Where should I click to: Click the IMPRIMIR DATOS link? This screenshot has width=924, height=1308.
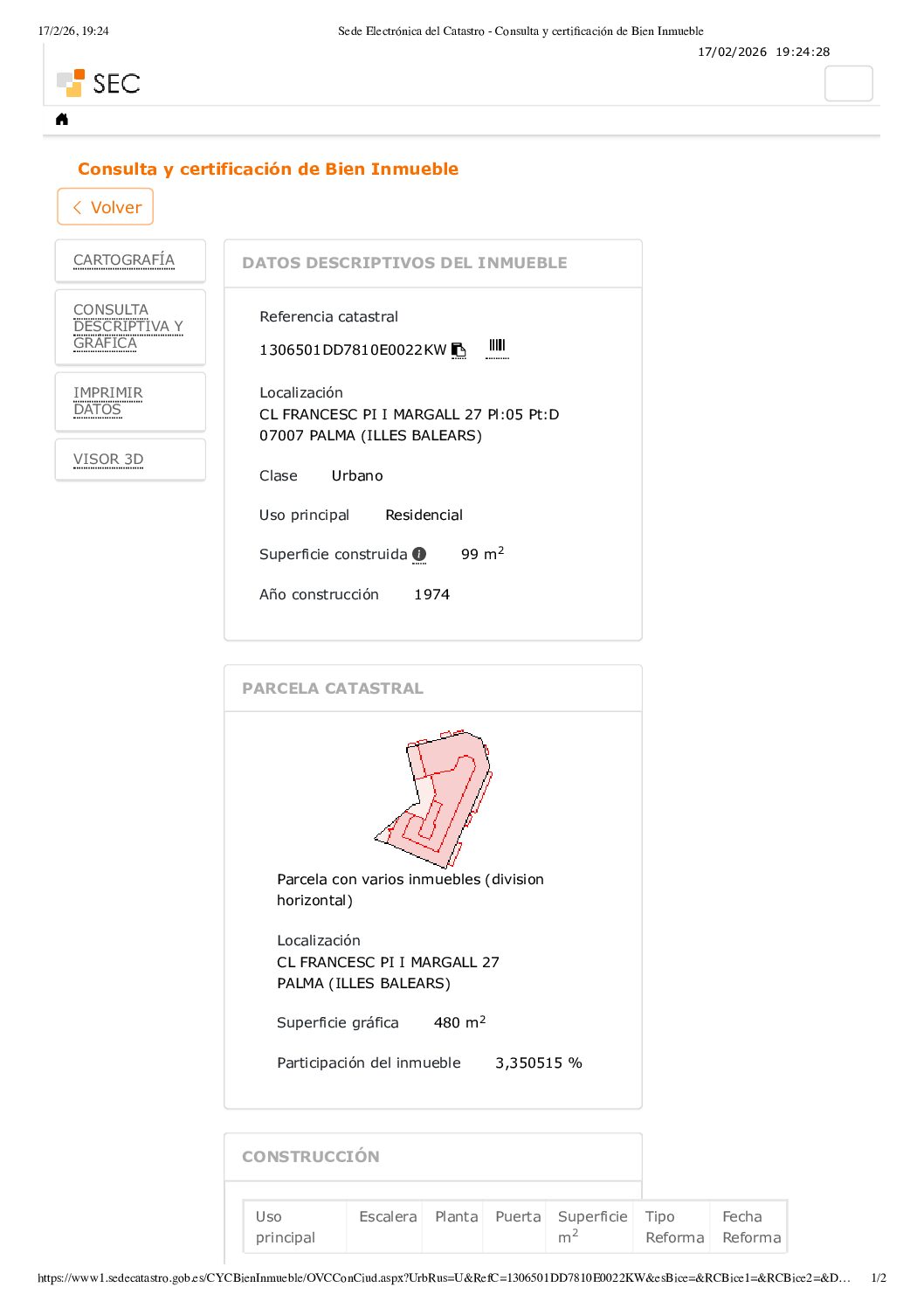pos(107,401)
